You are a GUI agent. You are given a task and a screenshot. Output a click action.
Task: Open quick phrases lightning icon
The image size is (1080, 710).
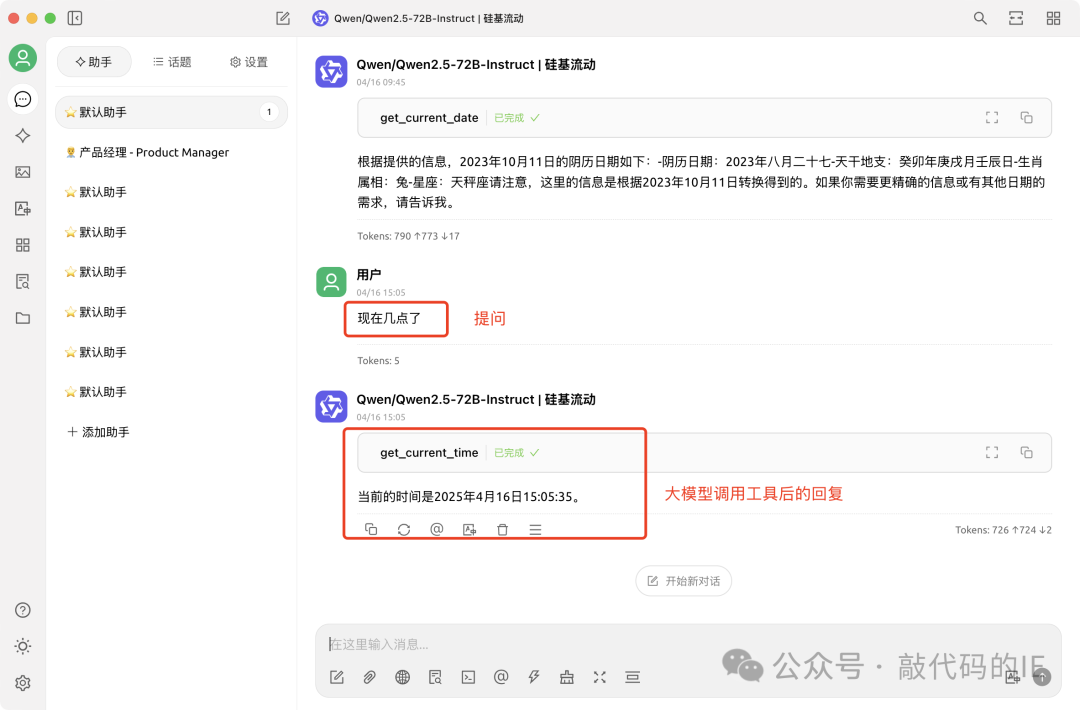tap(534, 678)
